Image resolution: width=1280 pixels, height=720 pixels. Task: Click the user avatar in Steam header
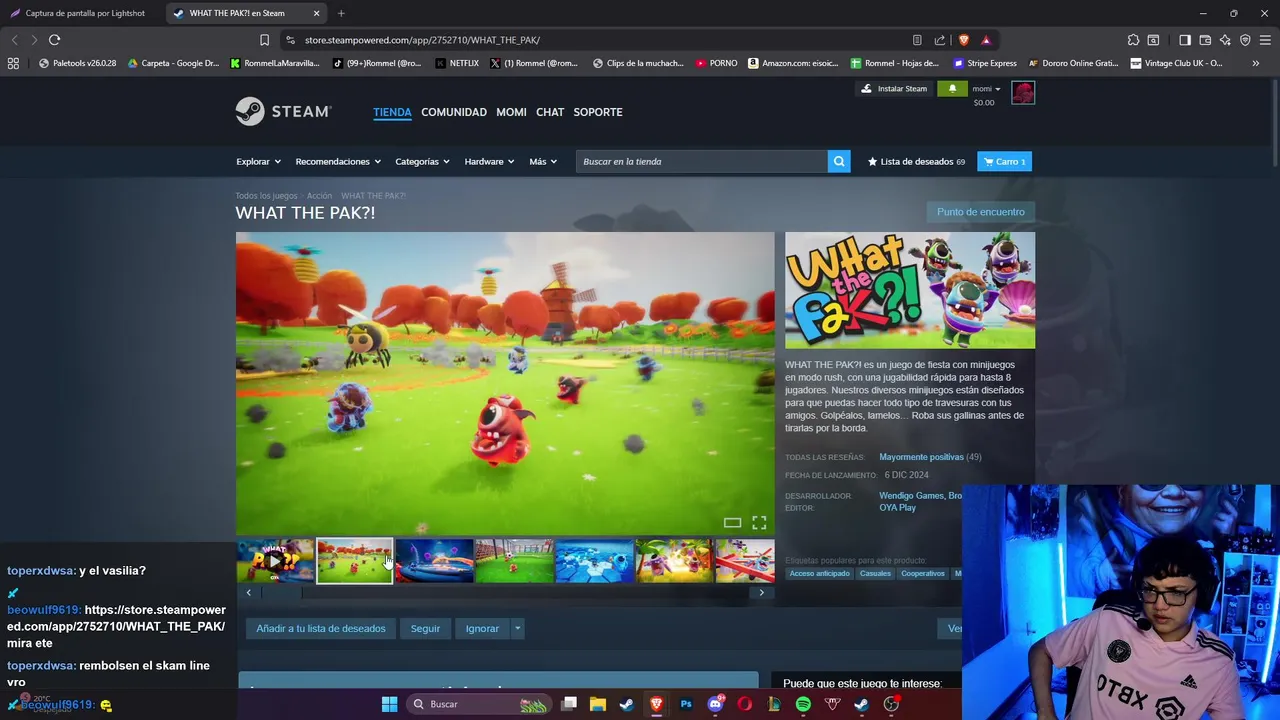(x=1023, y=93)
